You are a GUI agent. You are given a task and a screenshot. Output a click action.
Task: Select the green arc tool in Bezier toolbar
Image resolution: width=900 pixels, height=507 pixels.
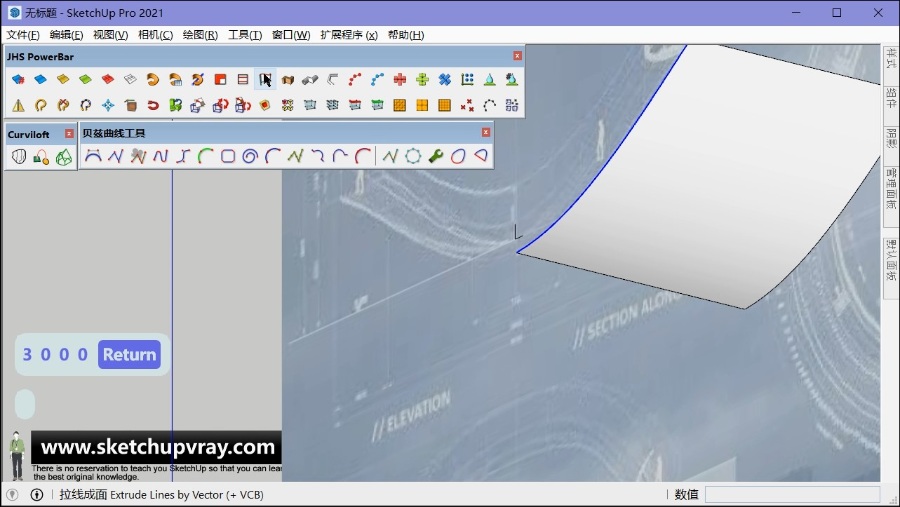coord(205,156)
